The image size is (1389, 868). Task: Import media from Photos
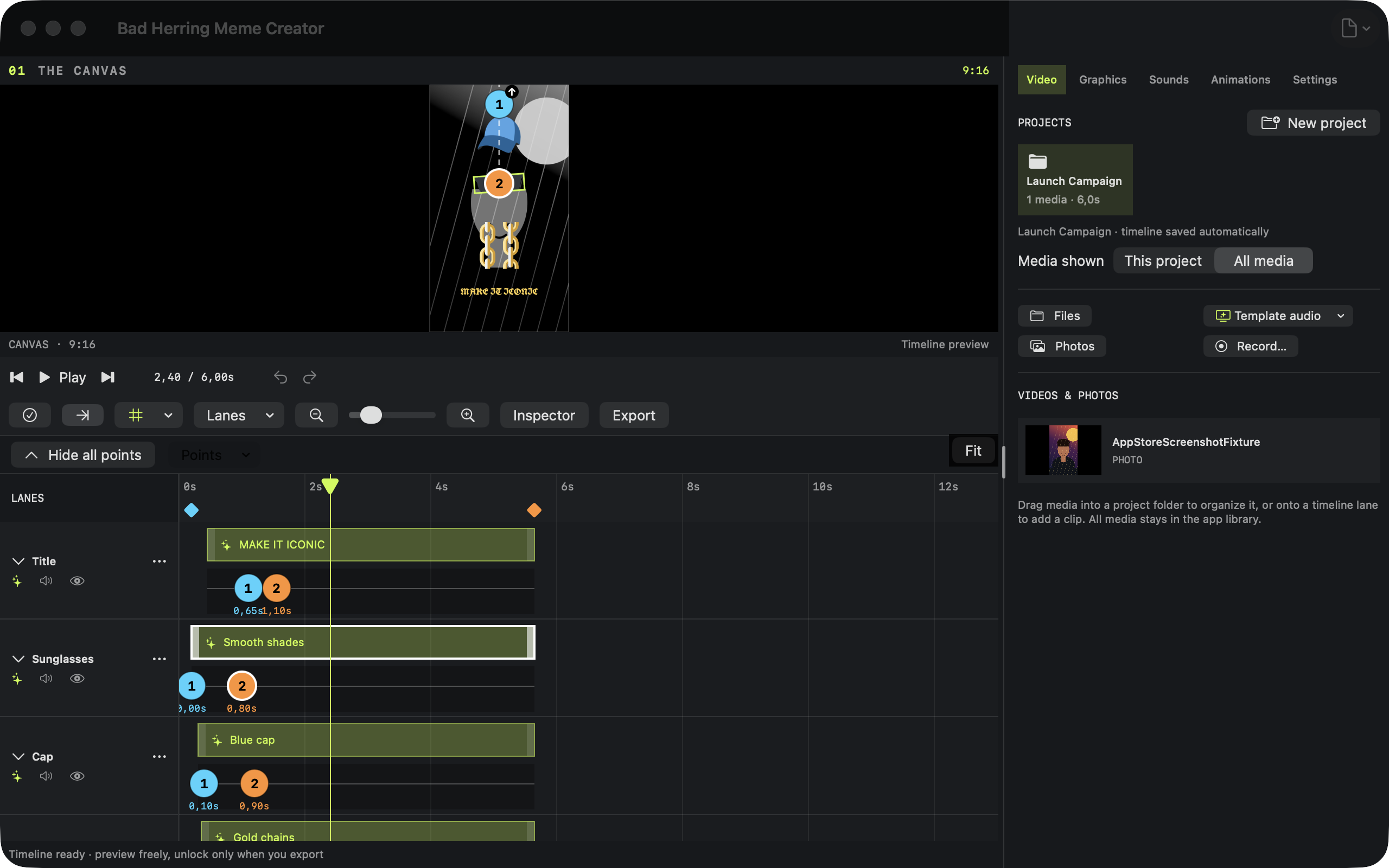click(1062, 346)
